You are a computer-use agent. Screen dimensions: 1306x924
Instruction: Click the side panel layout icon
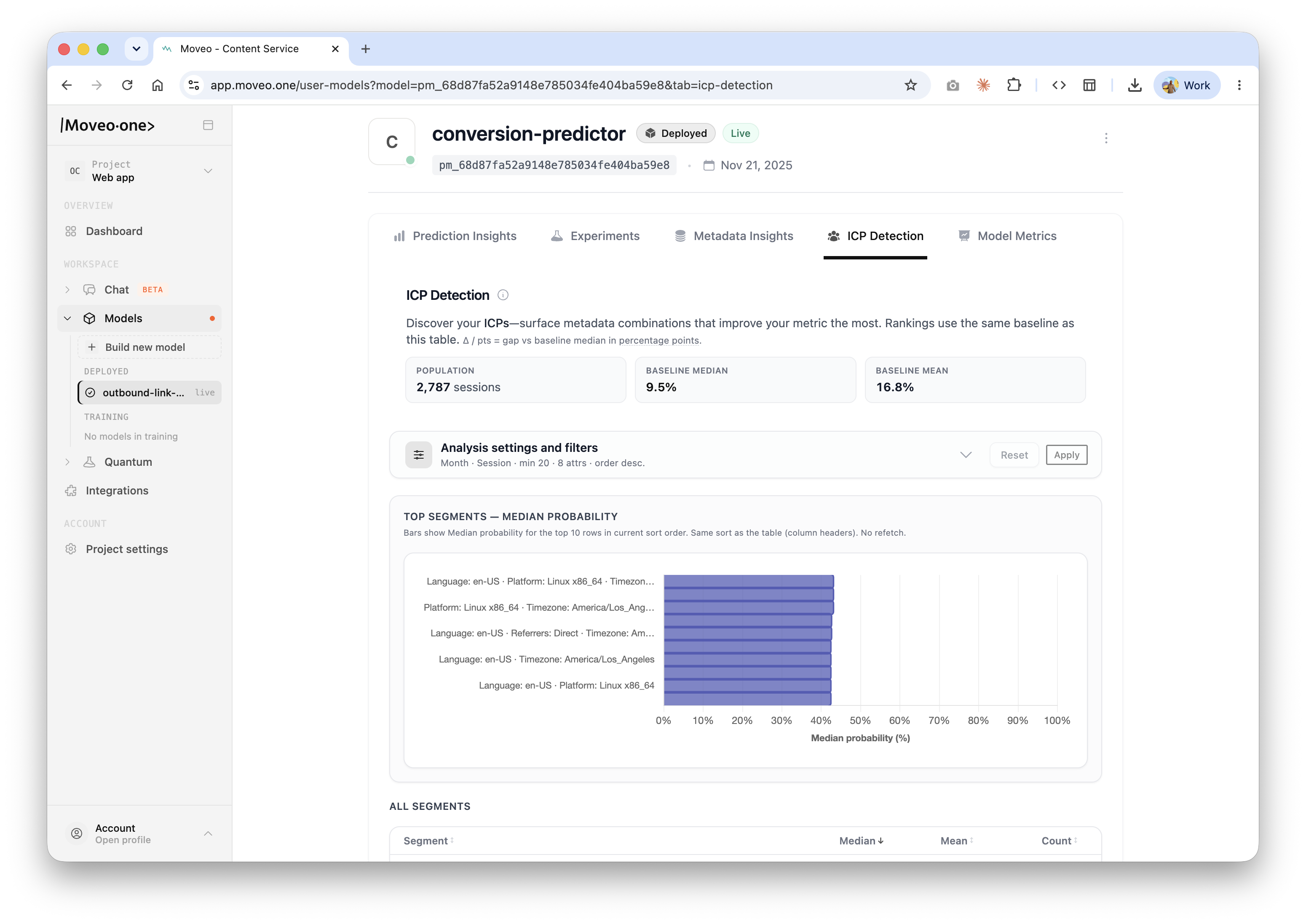click(1089, 85)
